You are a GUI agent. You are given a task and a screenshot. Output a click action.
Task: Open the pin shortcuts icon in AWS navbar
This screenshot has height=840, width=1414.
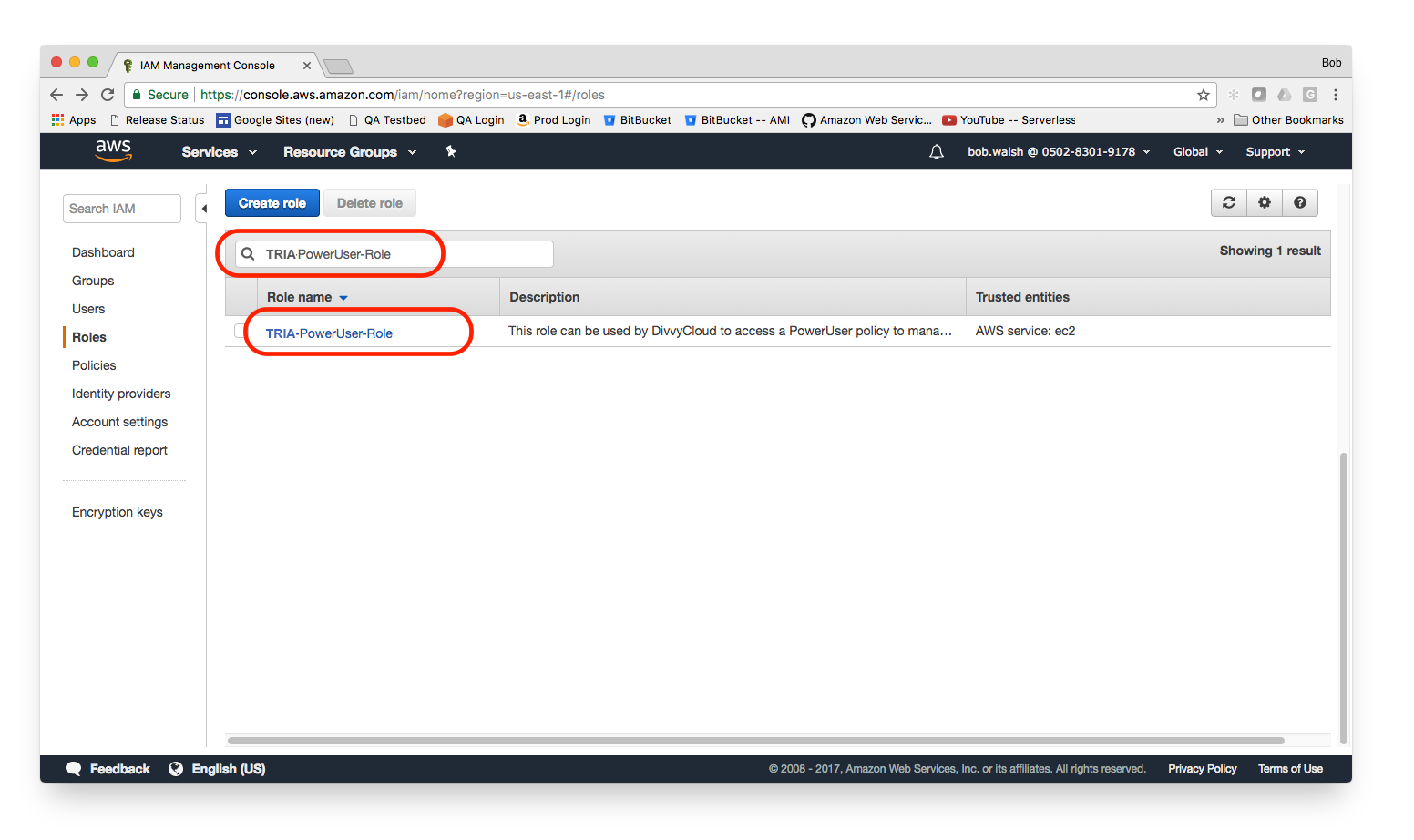point(450,151)
